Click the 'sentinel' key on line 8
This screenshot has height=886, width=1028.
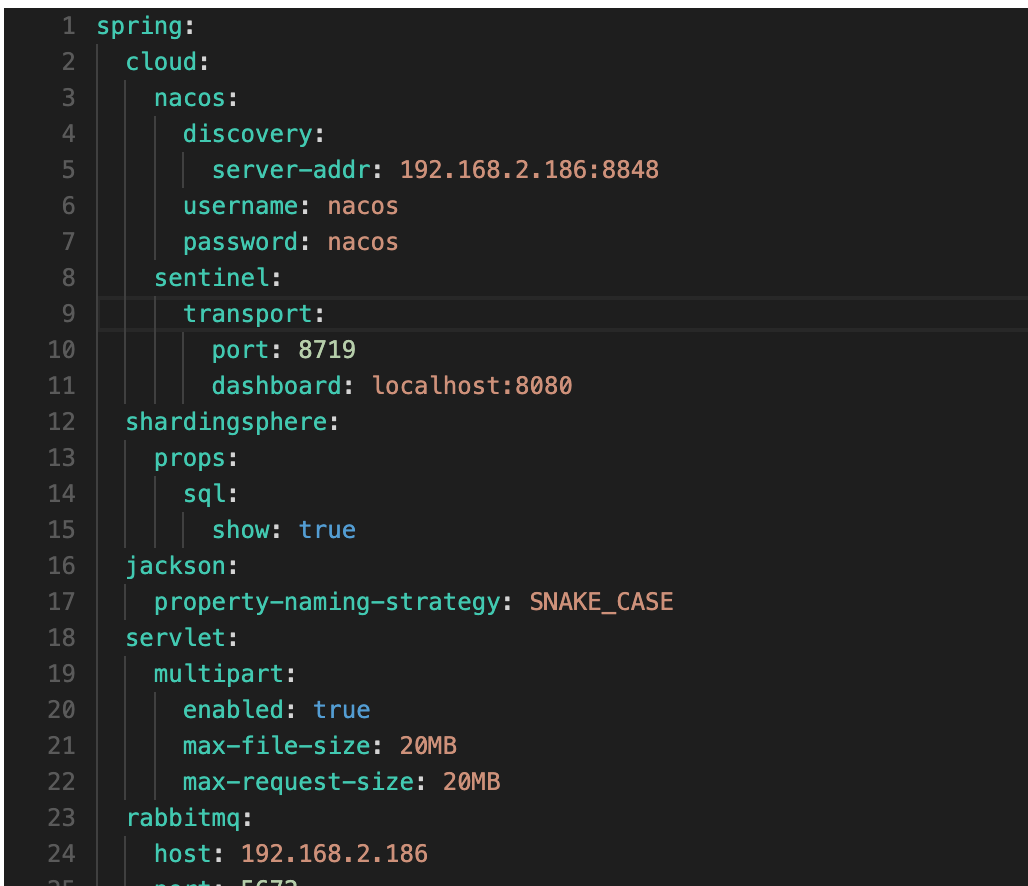click(212, 278)
